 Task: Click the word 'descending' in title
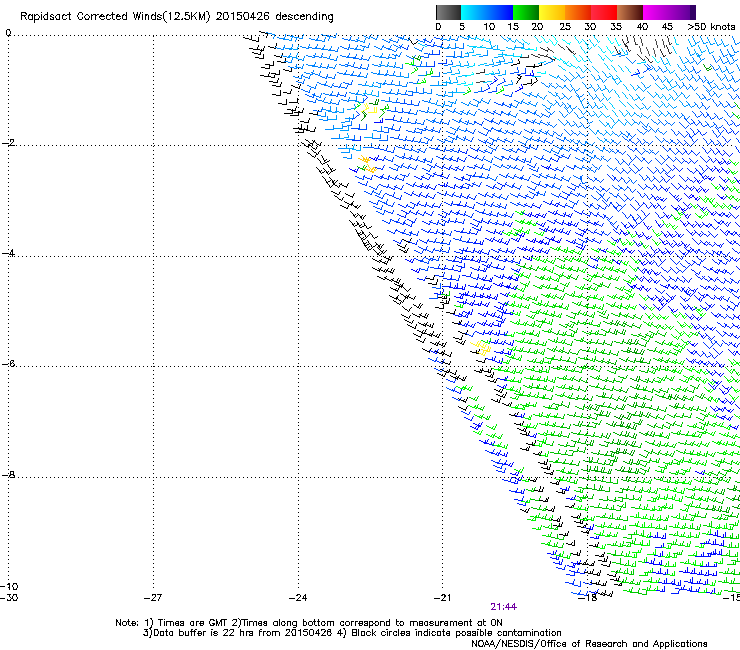(x=304, y=17)
